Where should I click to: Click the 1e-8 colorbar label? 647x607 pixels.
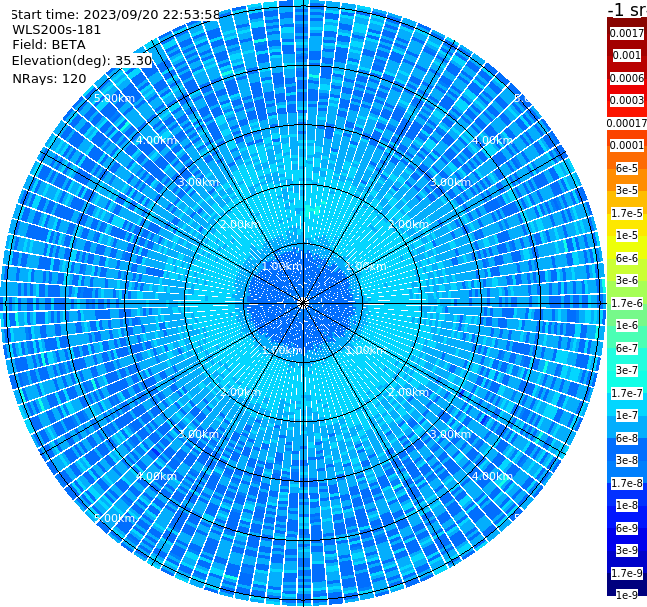[x=627, y=505]
